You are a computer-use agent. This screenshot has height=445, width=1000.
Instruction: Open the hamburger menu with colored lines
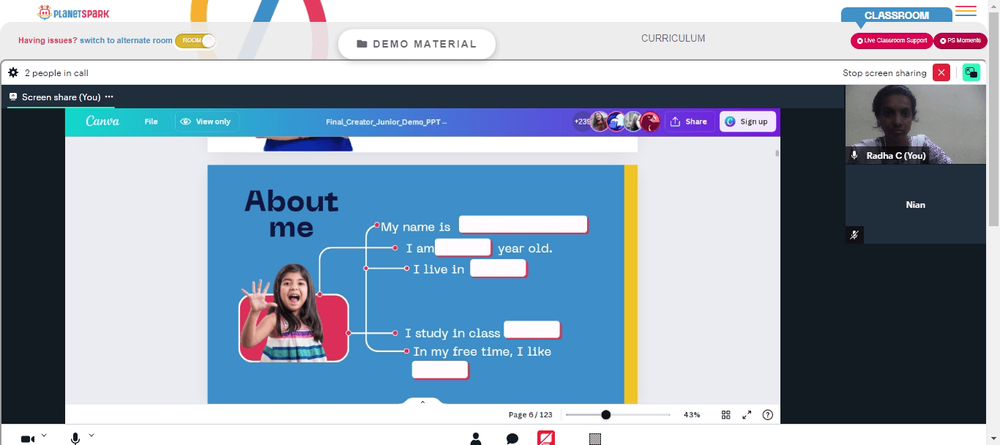pyautogui.click(x=966, y=11)
